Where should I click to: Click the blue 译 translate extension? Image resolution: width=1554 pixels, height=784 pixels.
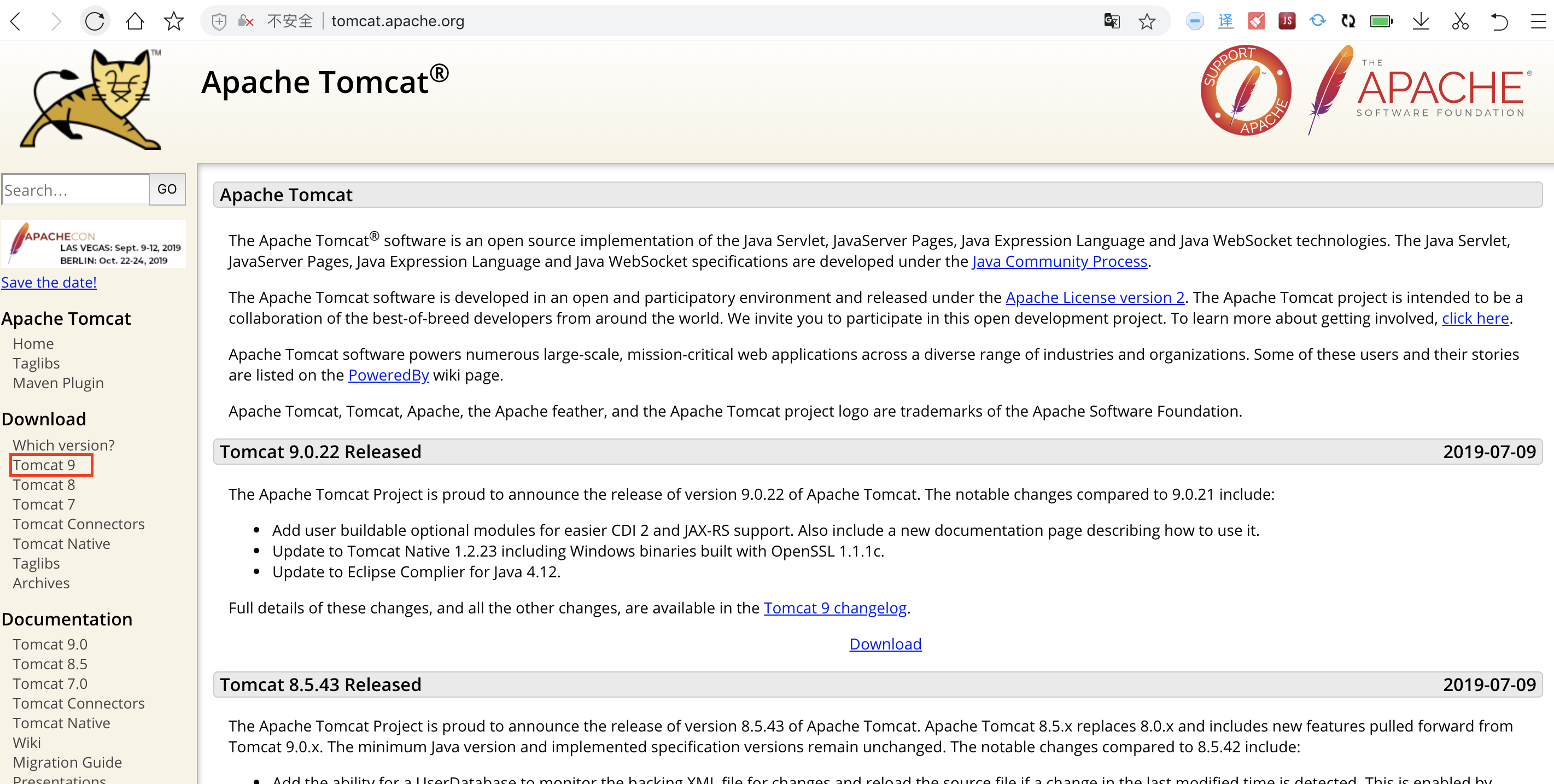(1225, 22)
